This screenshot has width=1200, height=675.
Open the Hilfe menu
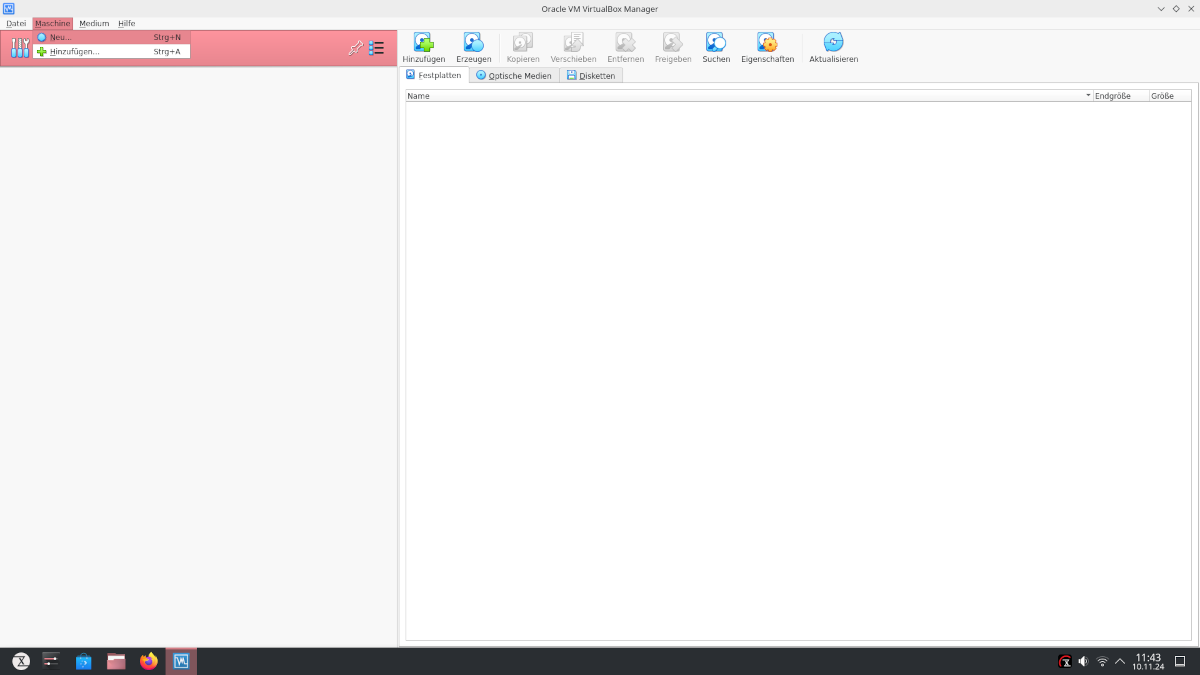[x=126, y=23]
